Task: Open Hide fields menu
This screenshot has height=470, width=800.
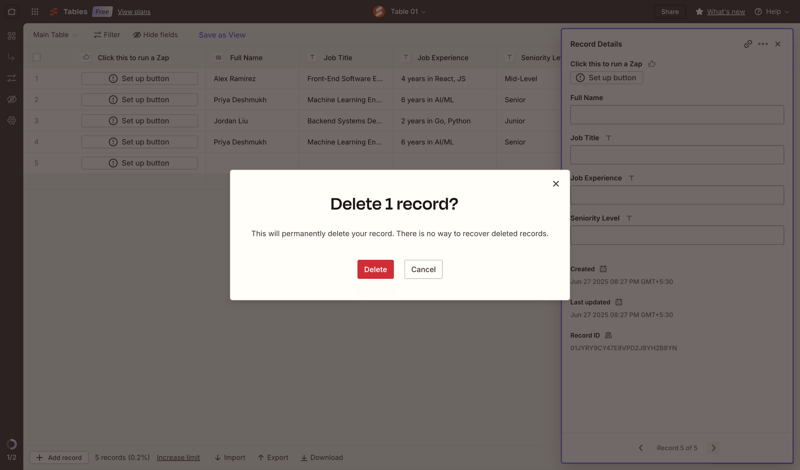Action: [155, 35]
